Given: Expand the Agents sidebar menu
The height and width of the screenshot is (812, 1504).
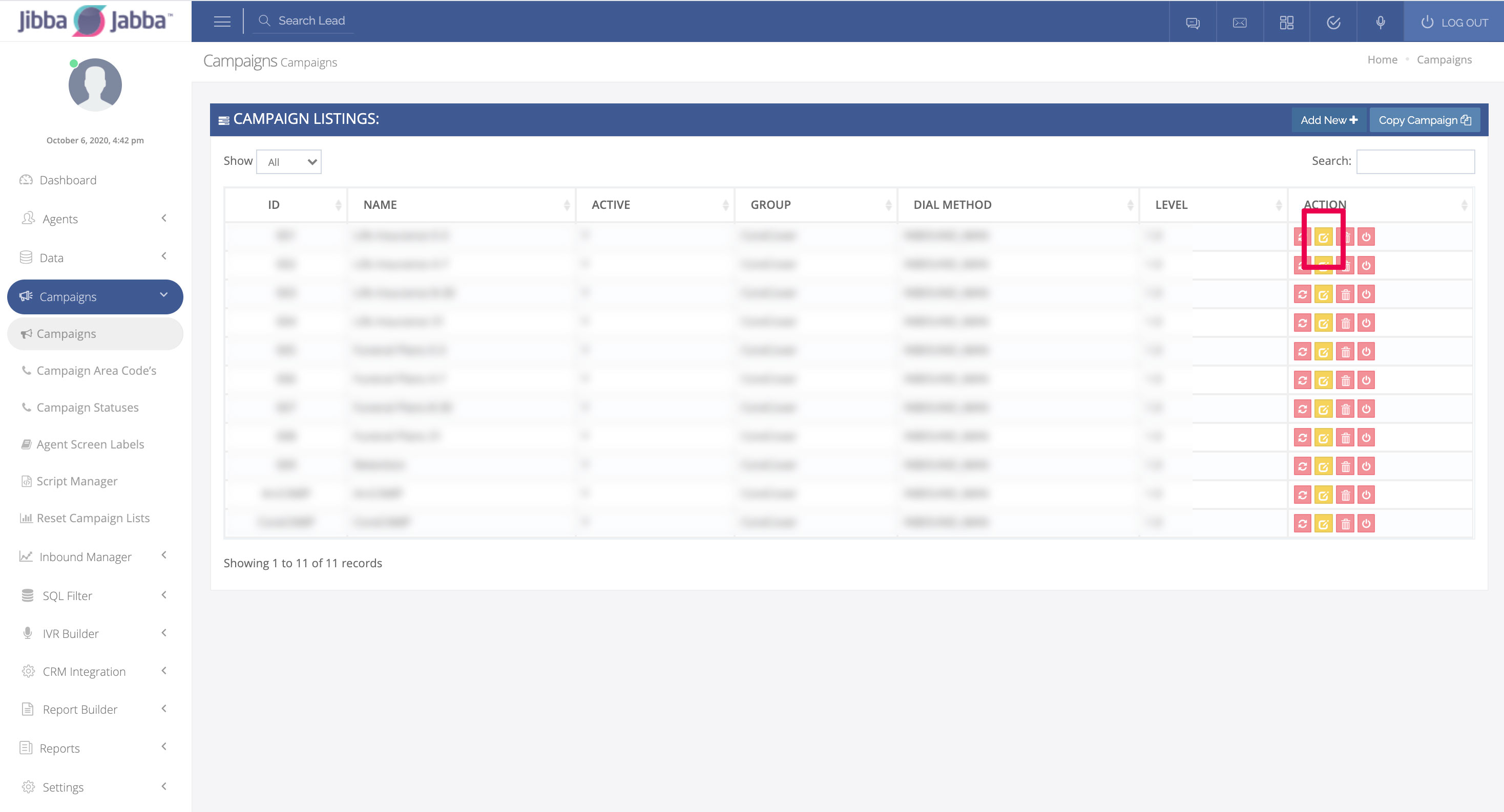Looking at the screenshot, I should click(x=95, y=219).
